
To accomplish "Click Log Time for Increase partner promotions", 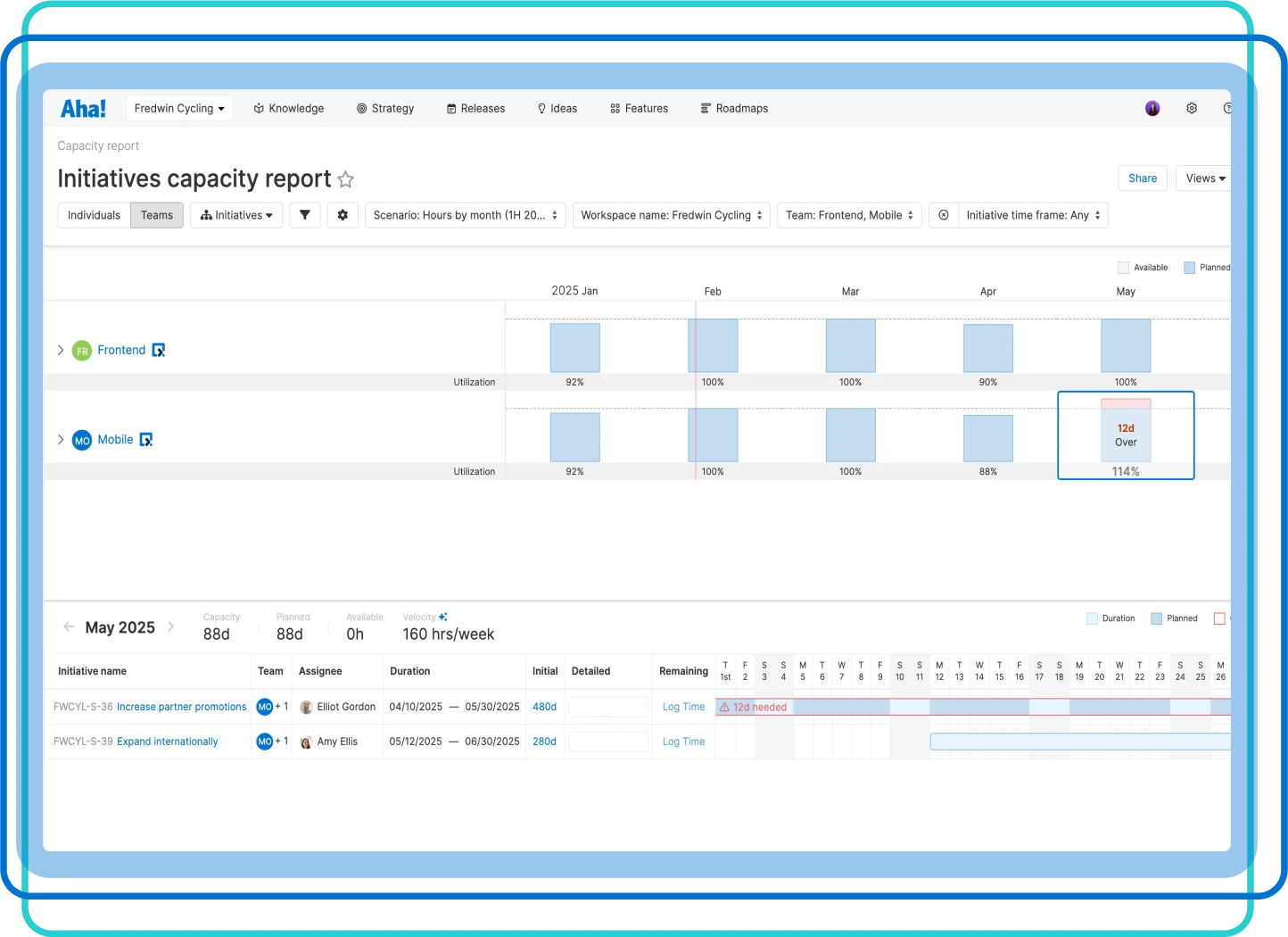I will coord(683,707).
